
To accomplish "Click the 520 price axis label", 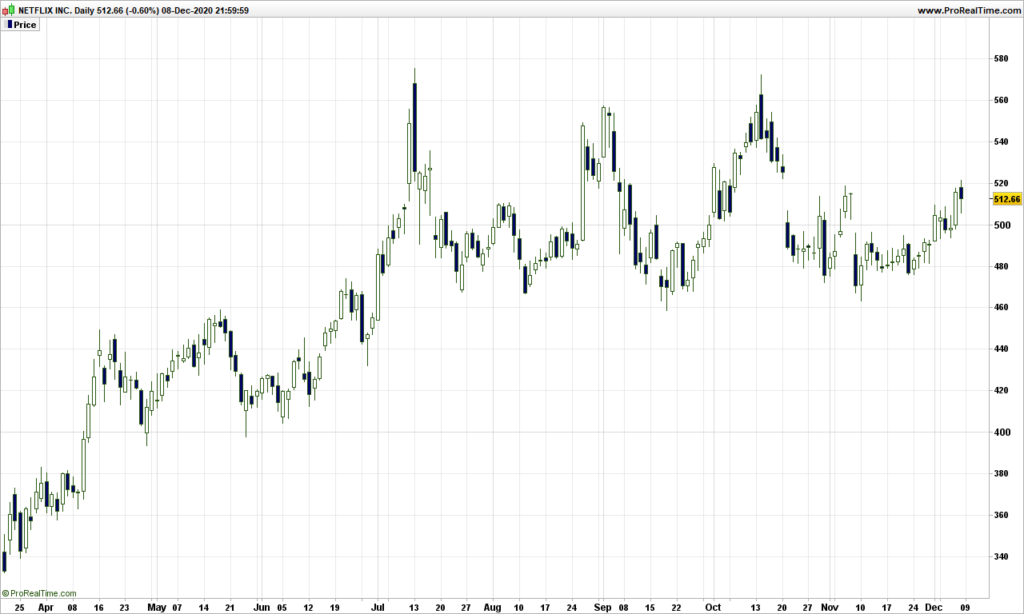I will [1001, 184].
